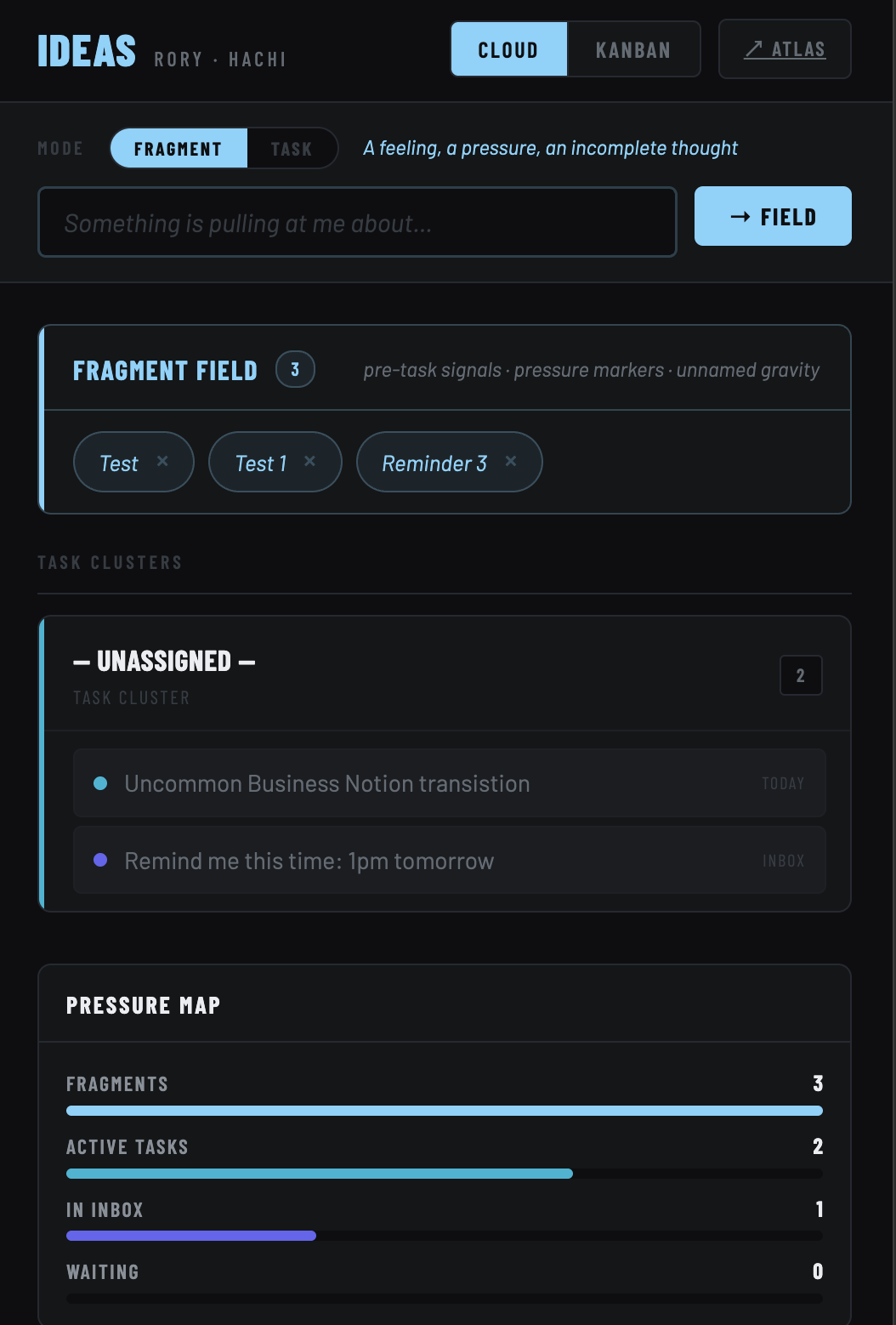Image resolution: width=896 pixels, height=1325 pixels.
Task: Click the Unassigned cluster count badge
Action: (x=801, y=675)
